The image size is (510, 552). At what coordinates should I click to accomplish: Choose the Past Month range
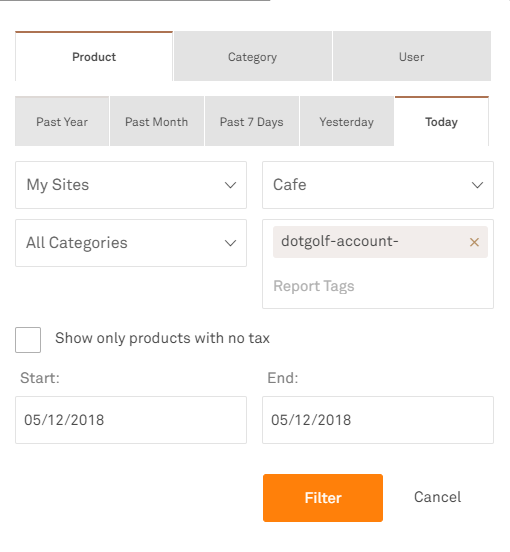[157, 121]
